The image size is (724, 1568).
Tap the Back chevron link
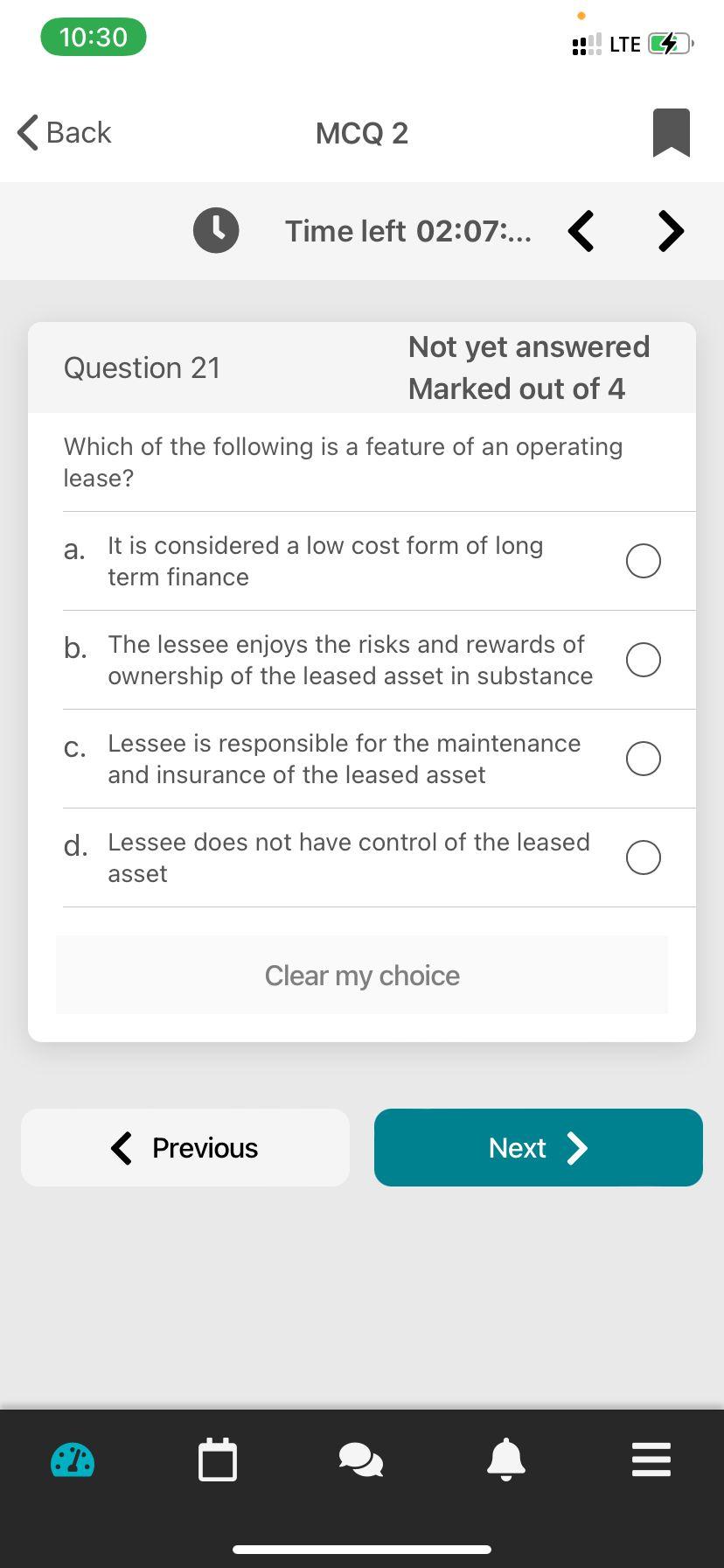pyautogui.click(x=65, y=133)
